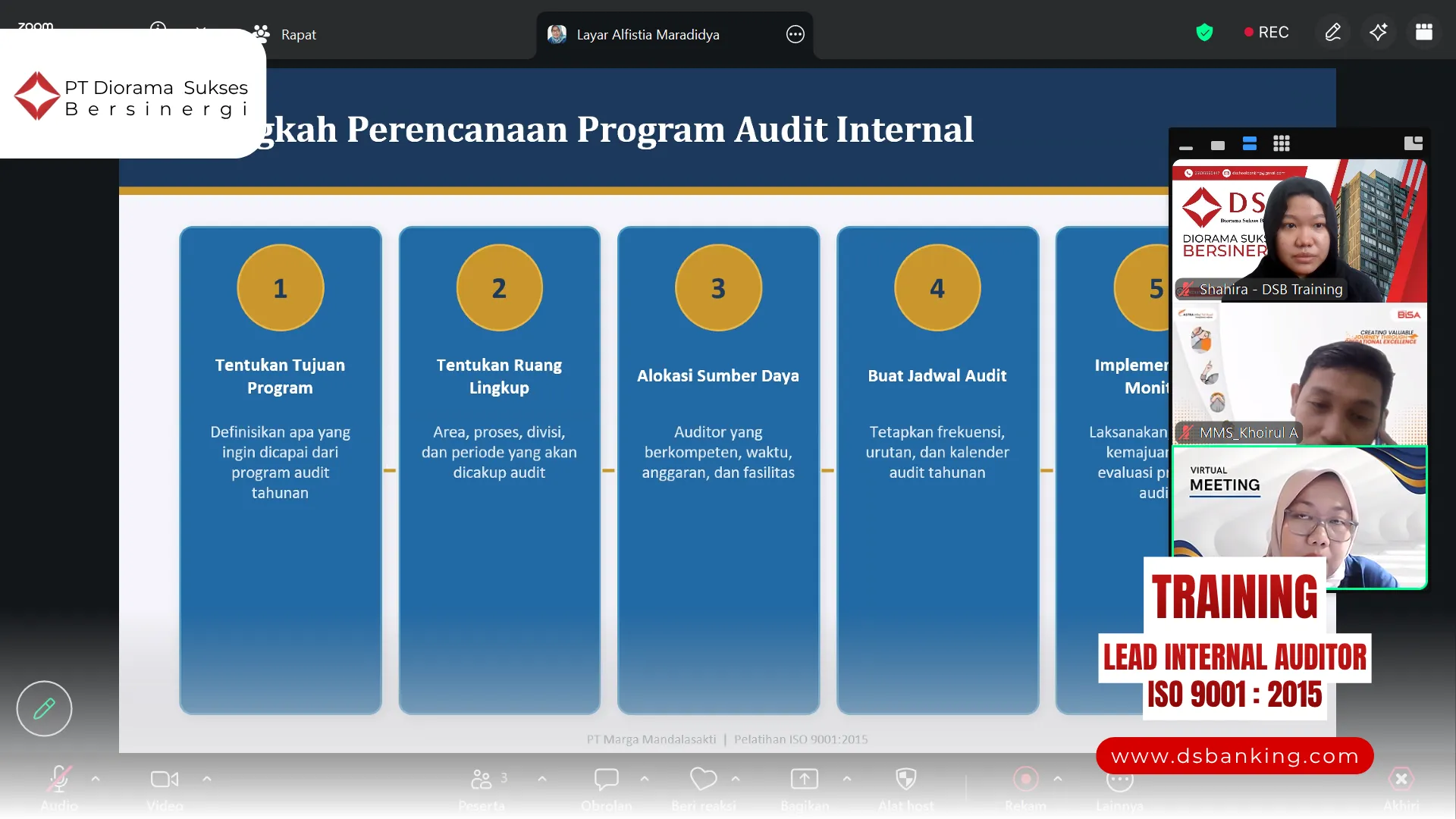This screenshot has height=819, width=1456.
Task: Click the meeting info icon in top bar
Action: click(x=158, y=28)
